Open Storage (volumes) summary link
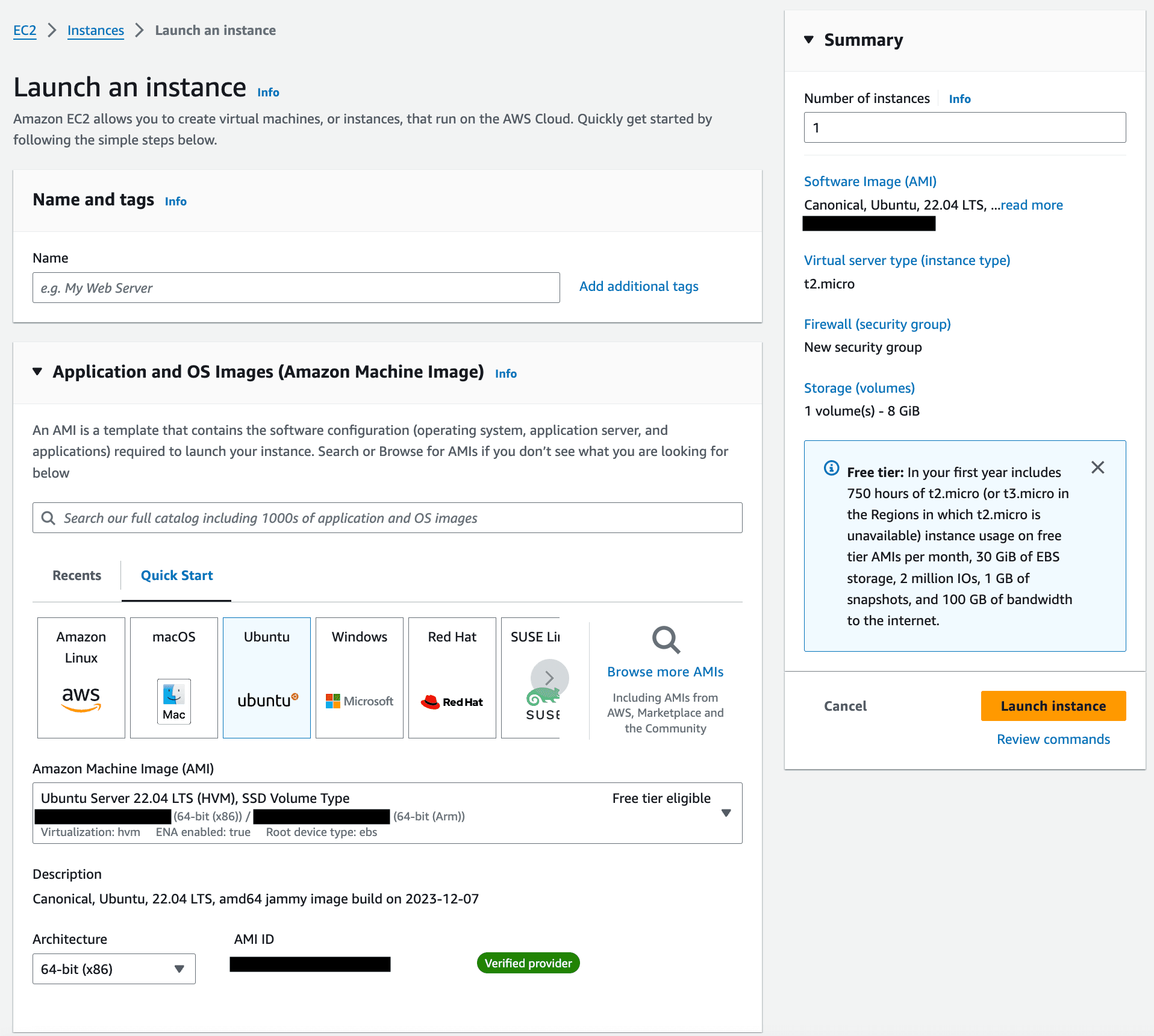Viewport: 1154px width, 1036px height. [x=859, y=388]
